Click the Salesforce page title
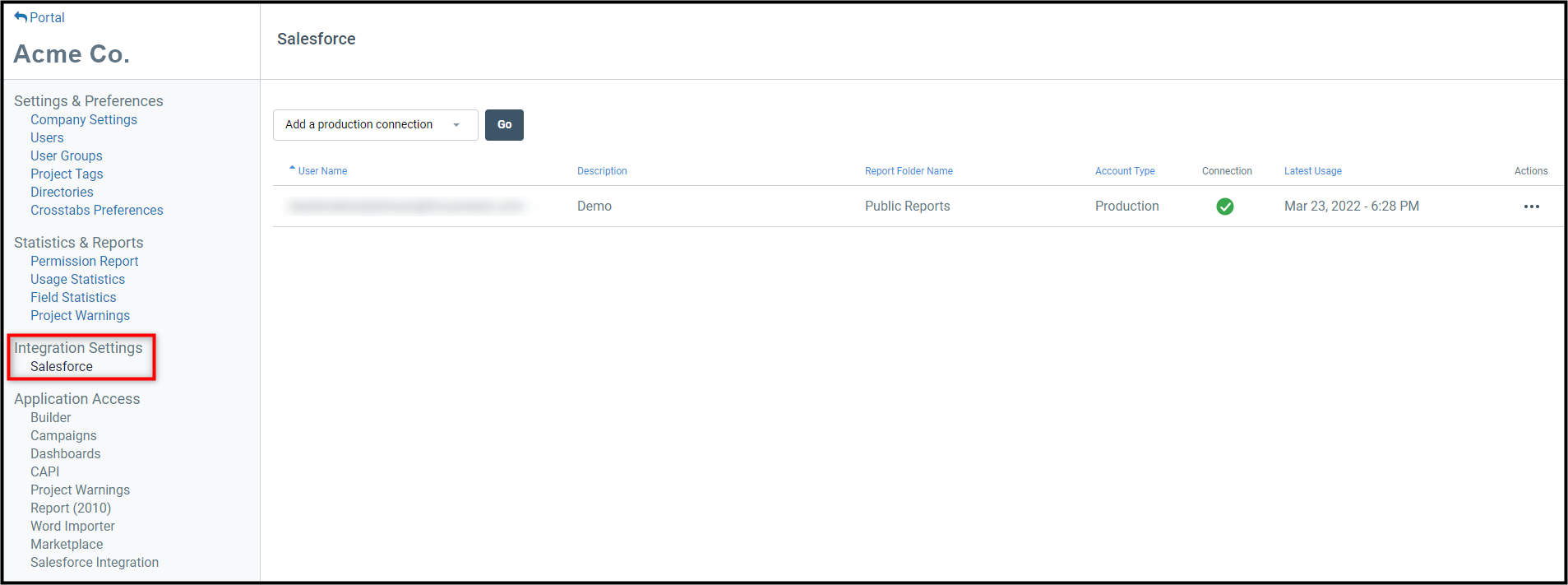1568x585 pixels. (317, 39)
